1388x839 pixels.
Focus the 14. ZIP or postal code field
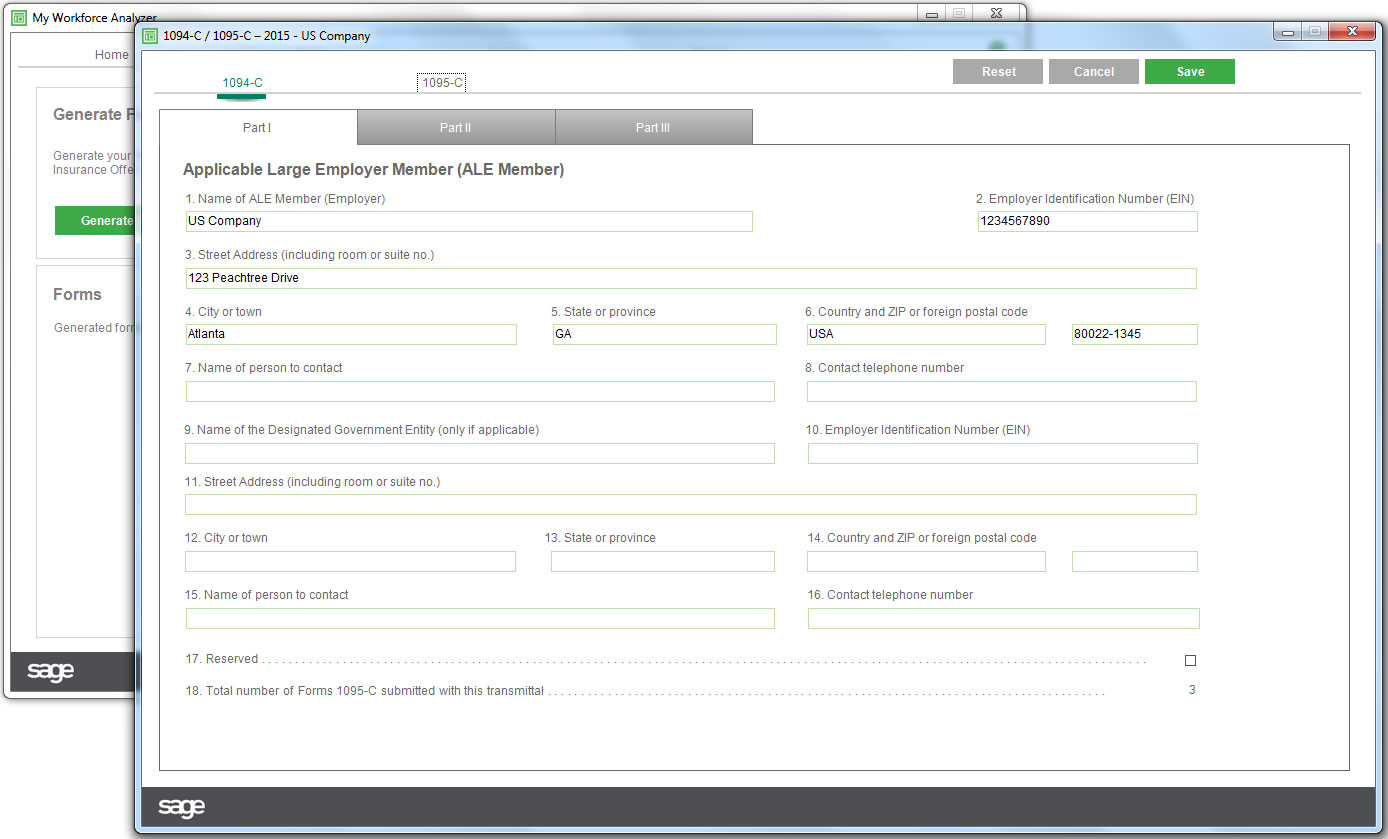coord(1134,561)
